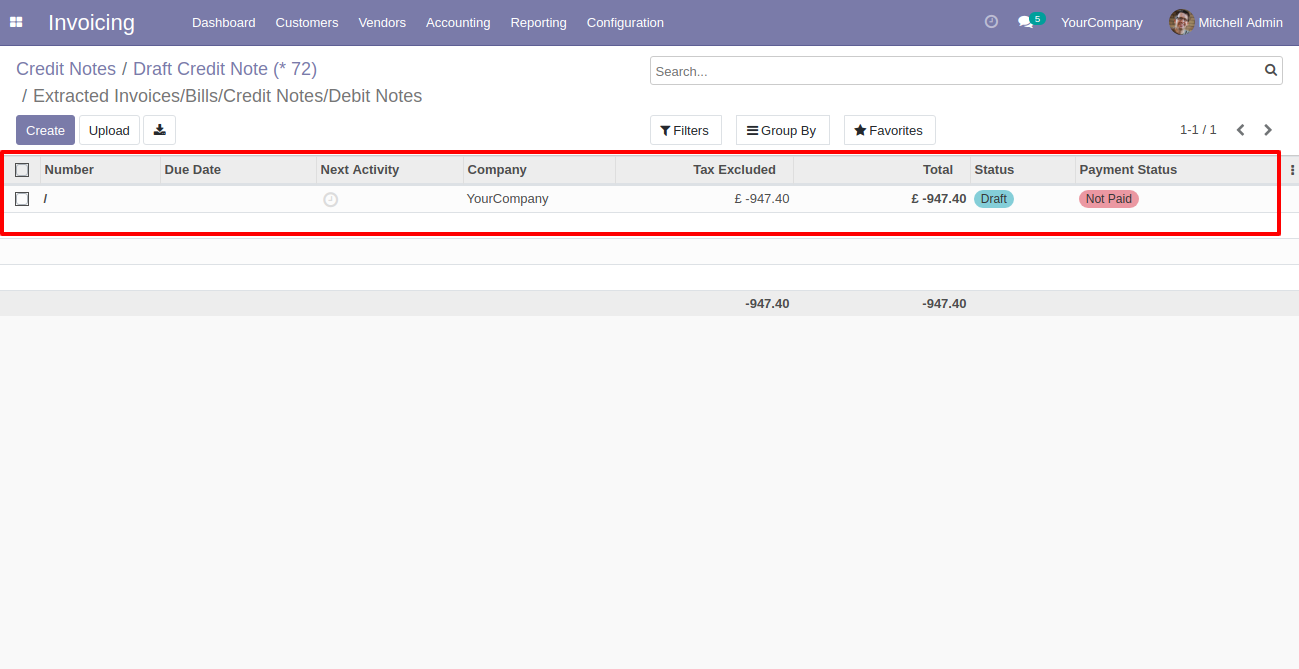Sort by Payment Status column header

tap(1178, 170)
